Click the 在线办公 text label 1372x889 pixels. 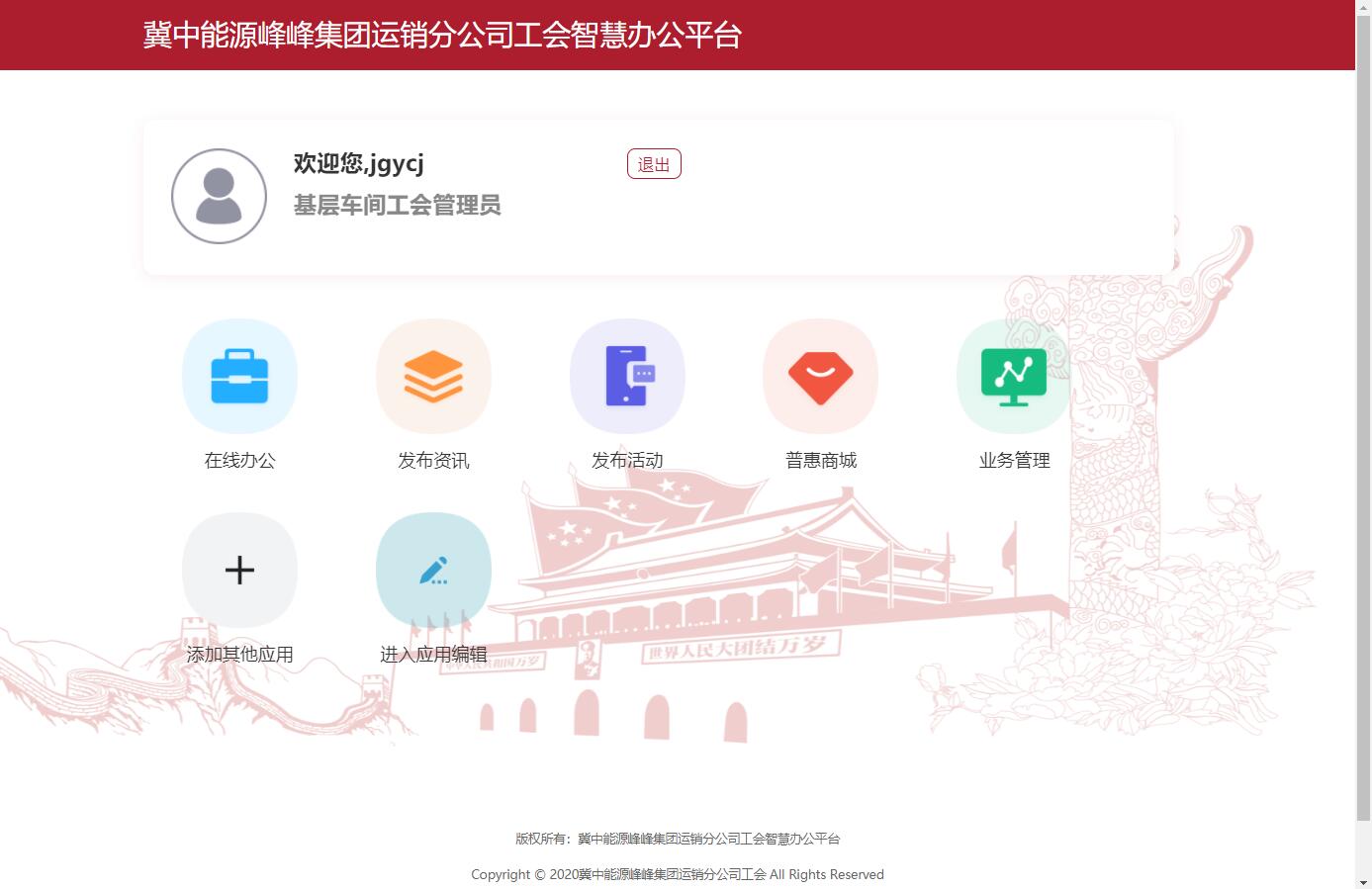pos(239,460)
